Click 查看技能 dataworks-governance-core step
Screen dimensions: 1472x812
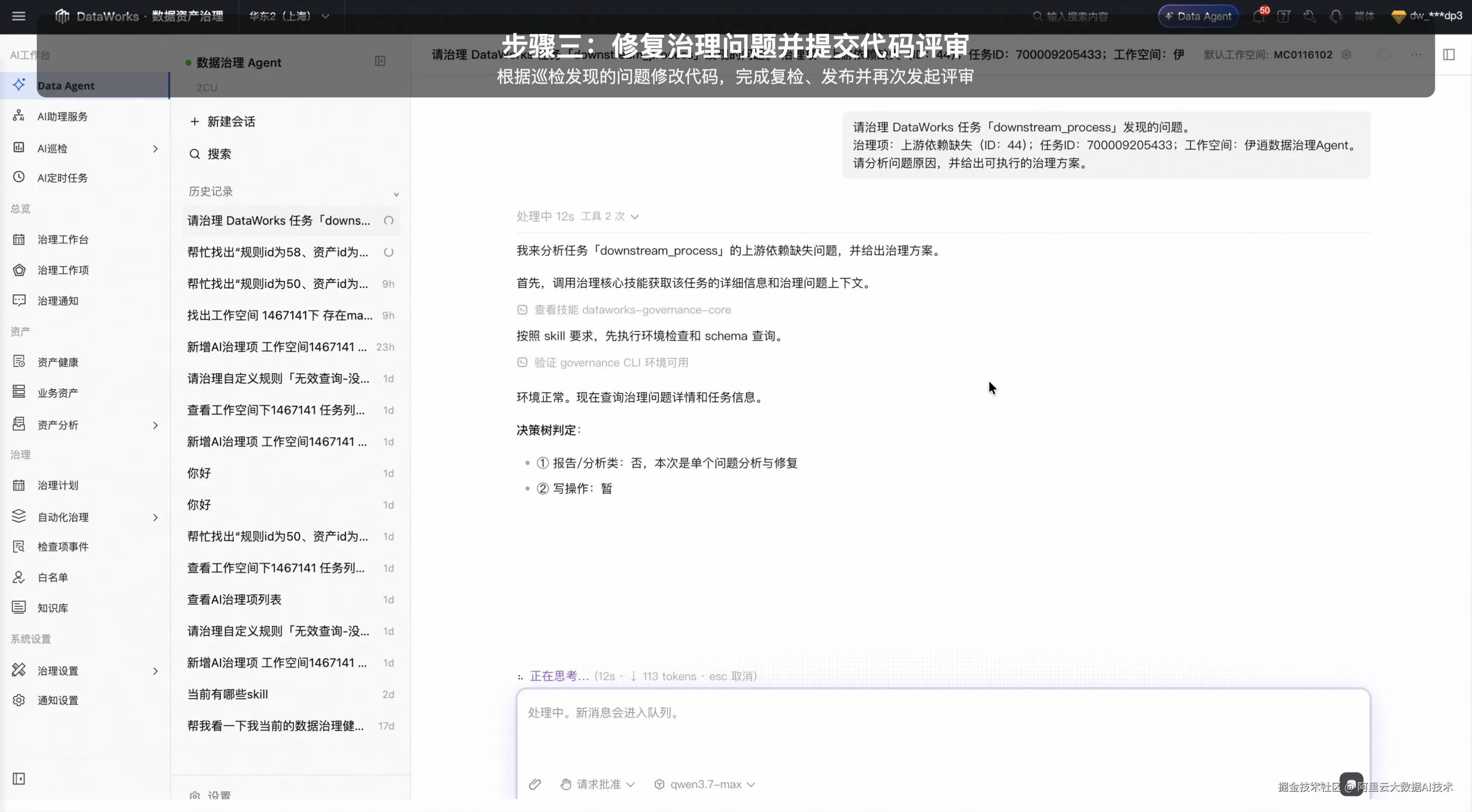pos(624,310)
